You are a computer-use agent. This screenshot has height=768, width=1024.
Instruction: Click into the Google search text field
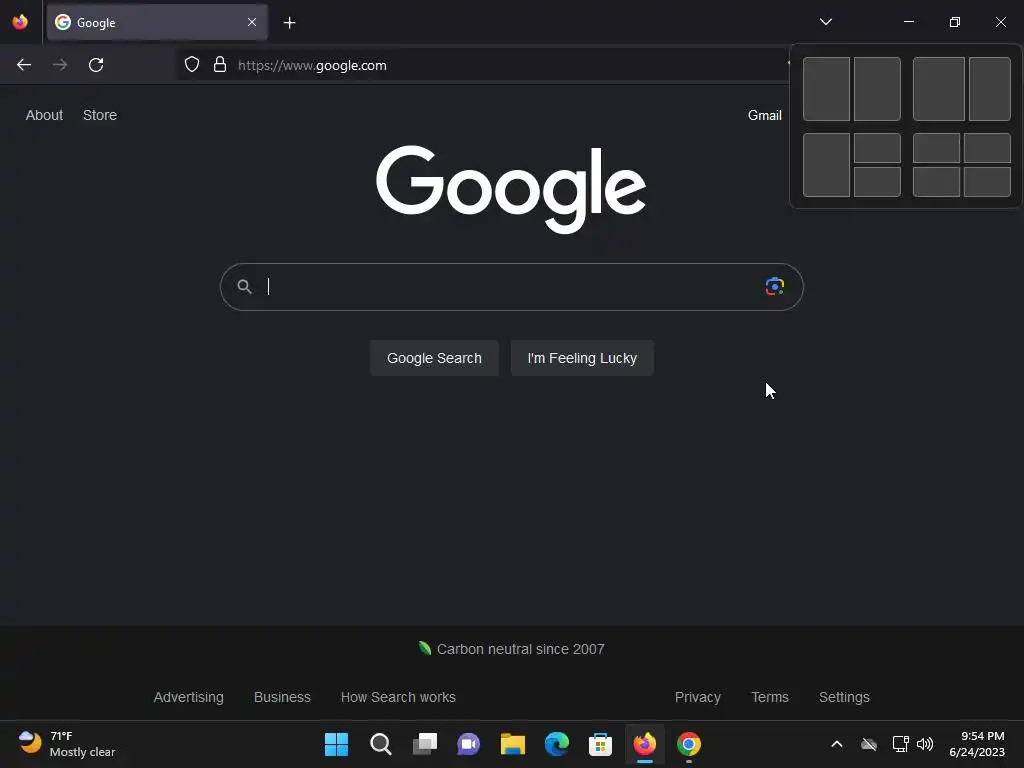point(509,287)
